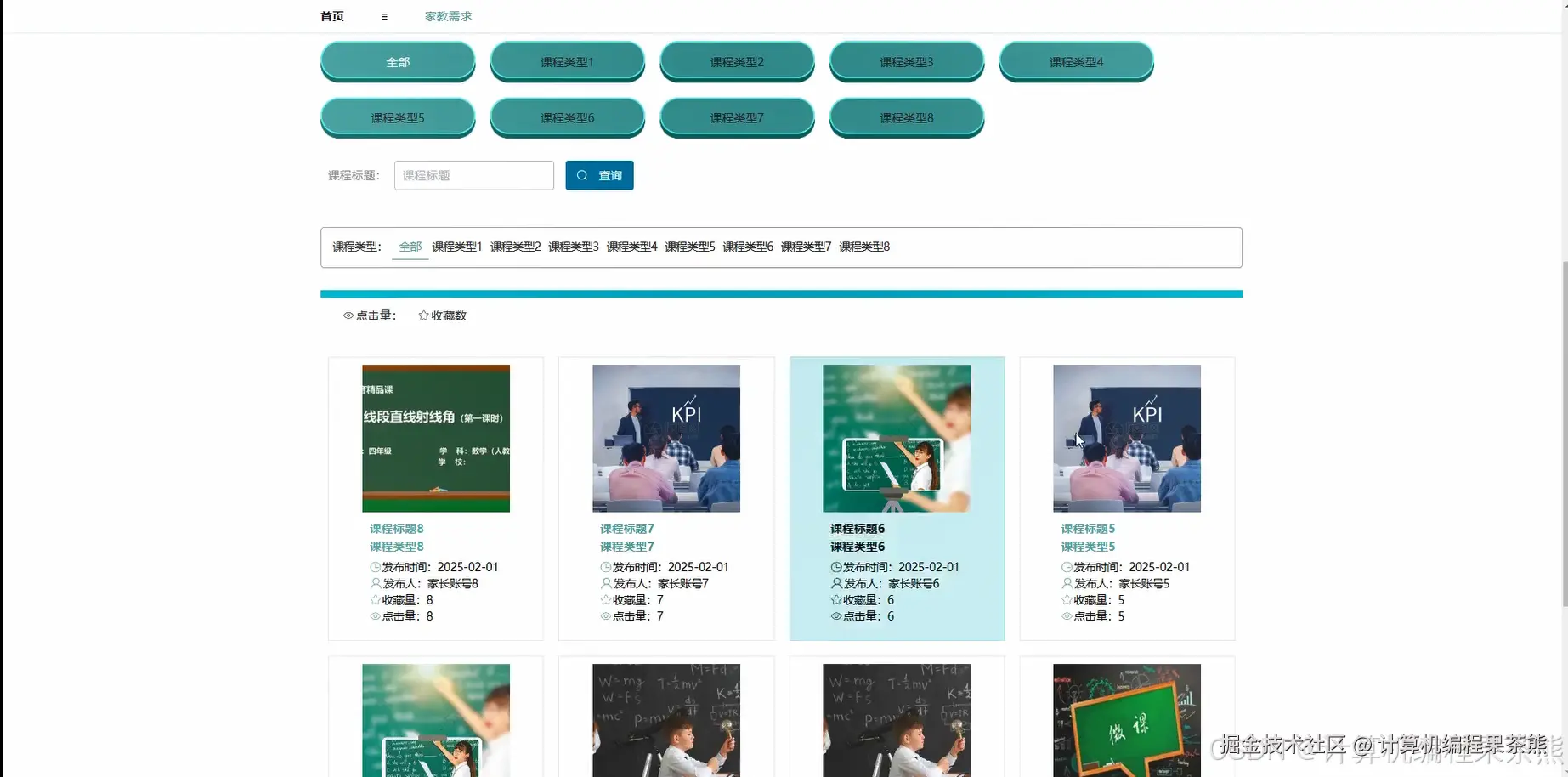1568x777 pixels.
Task: Open the 家教需求 menu item
Action: click(x=448, y=15)
